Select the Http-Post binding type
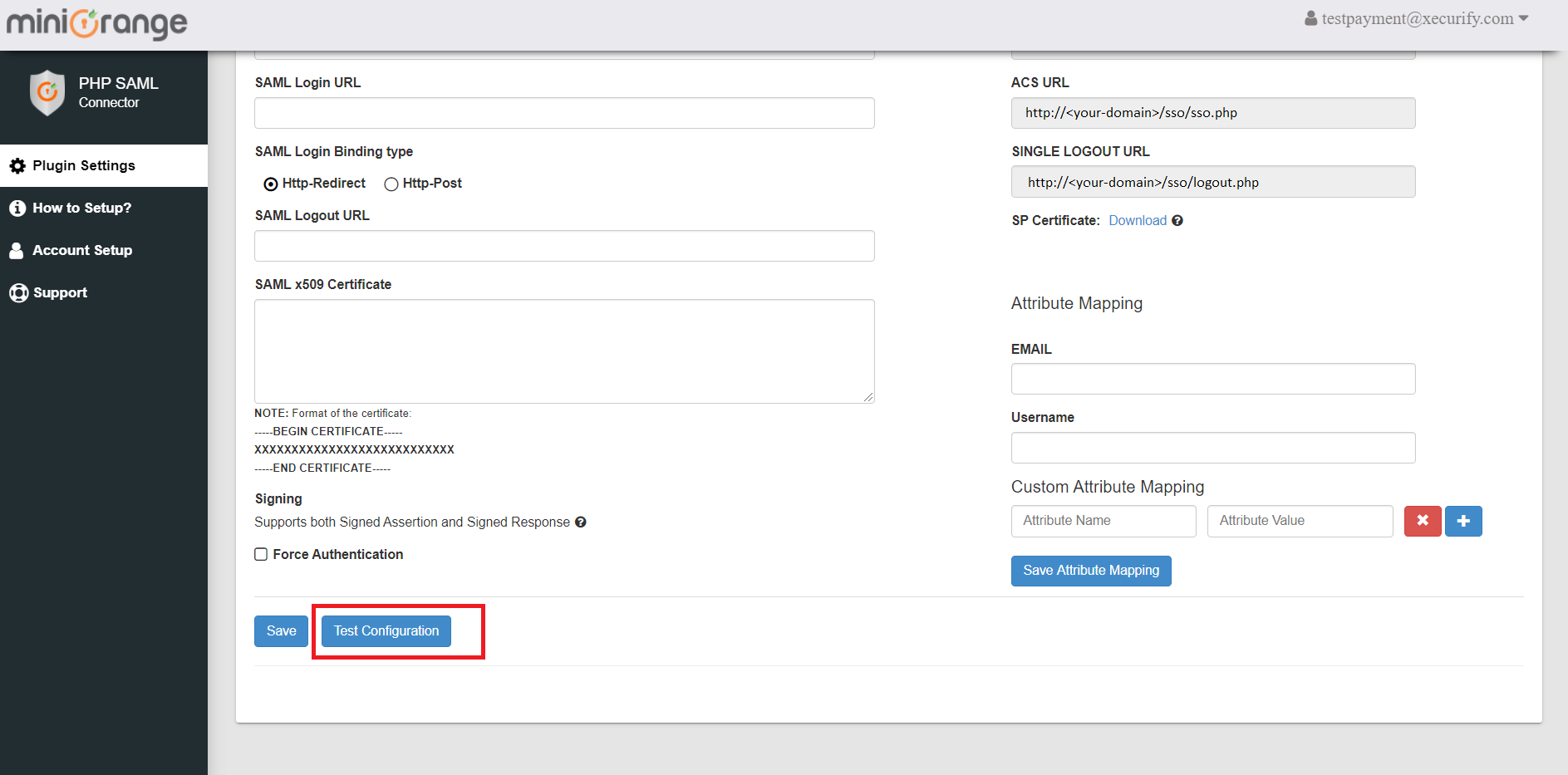 (x=391, y=184)
